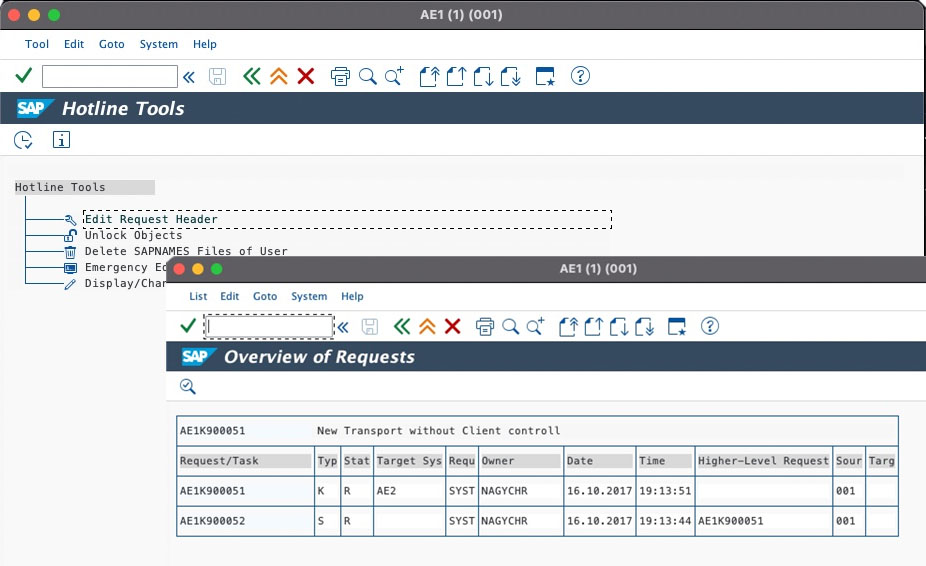926x566 pixels.
Task: Collapse command field arrow in Overview of Requests
Action: [343, 327]
